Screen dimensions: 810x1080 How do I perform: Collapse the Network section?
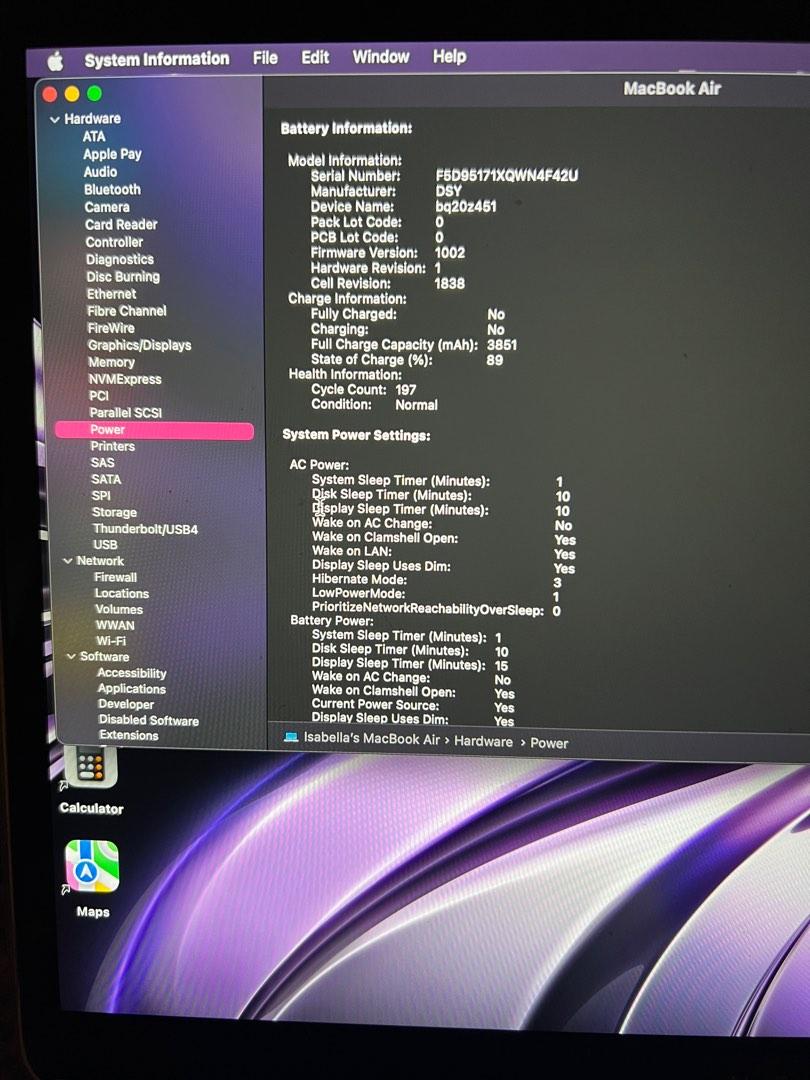(x=68, y=561)
